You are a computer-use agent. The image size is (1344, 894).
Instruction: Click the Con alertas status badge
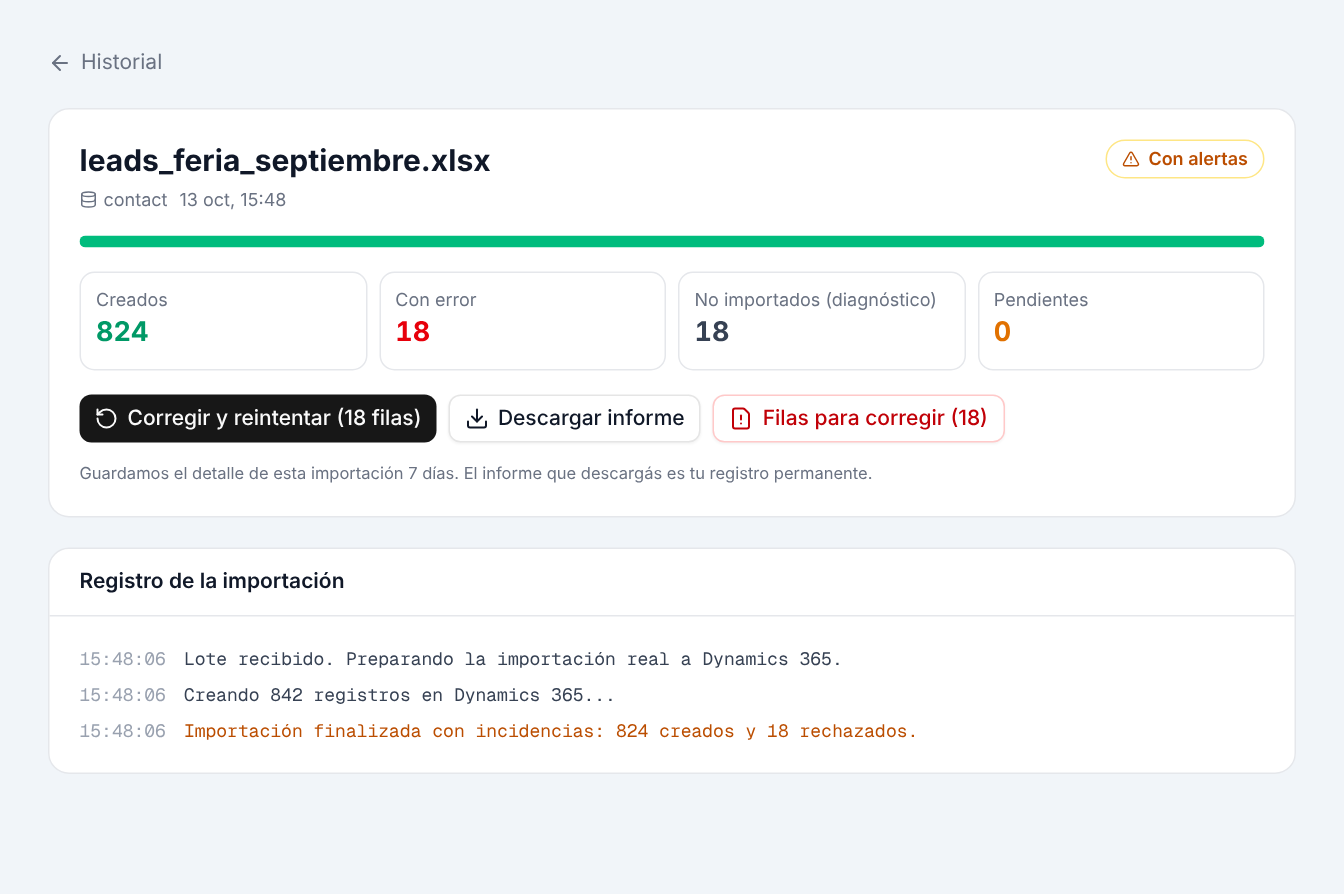1184,159
